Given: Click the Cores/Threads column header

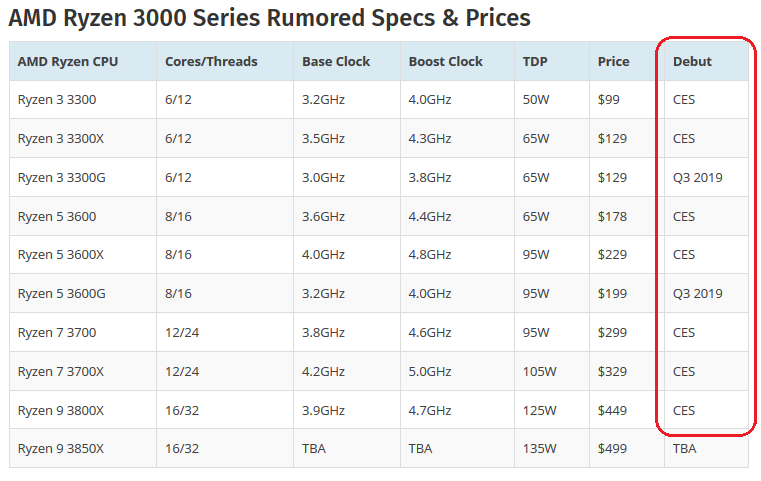Looking at the screenshot, I should [211, 61].
